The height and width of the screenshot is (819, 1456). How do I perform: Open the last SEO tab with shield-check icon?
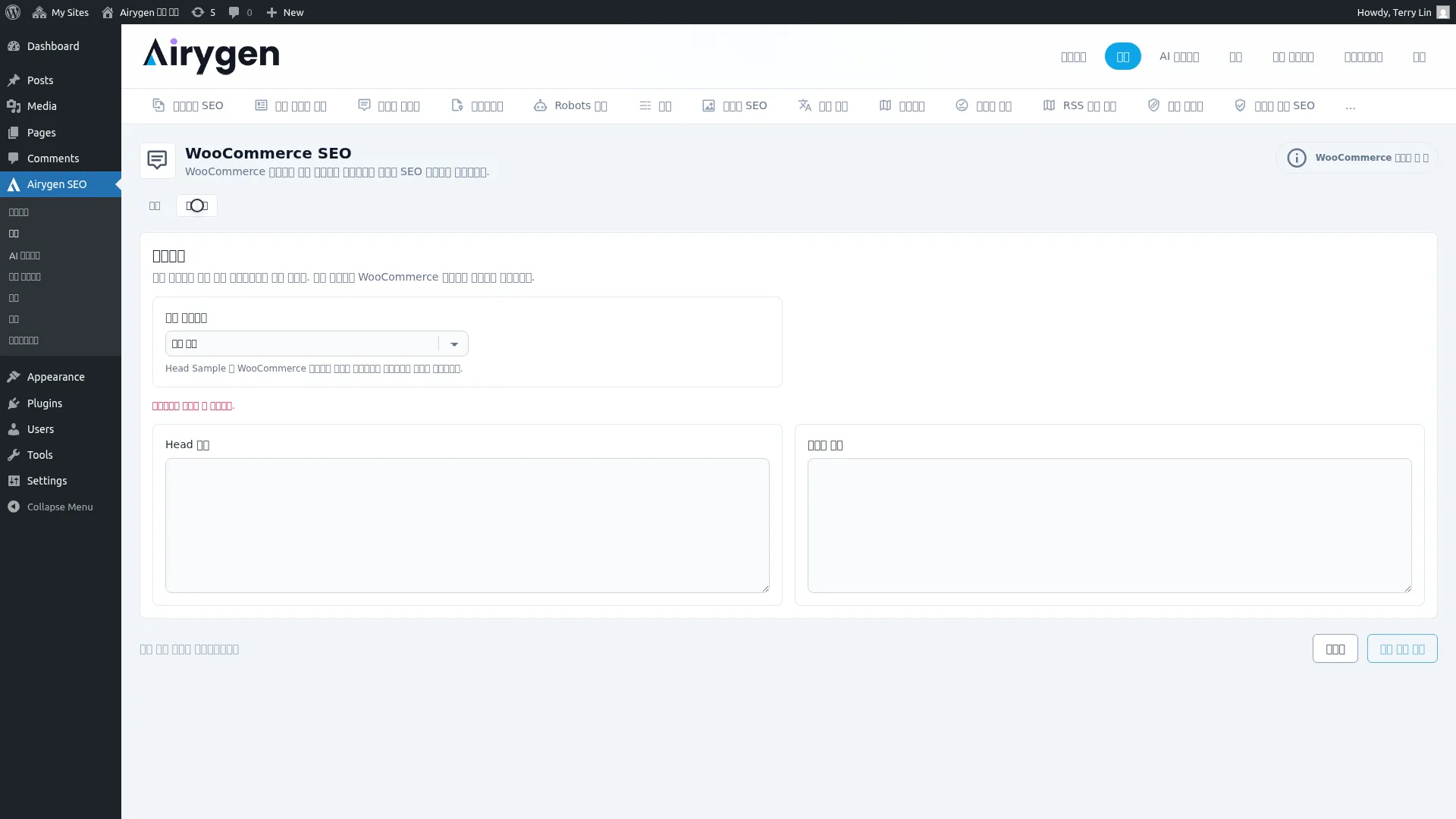click(x=1275, y=105)
